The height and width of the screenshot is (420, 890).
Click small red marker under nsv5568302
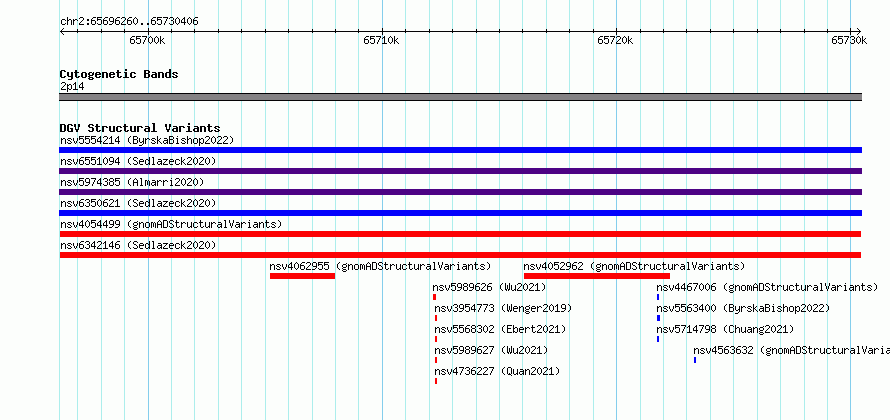coord(436,339)
